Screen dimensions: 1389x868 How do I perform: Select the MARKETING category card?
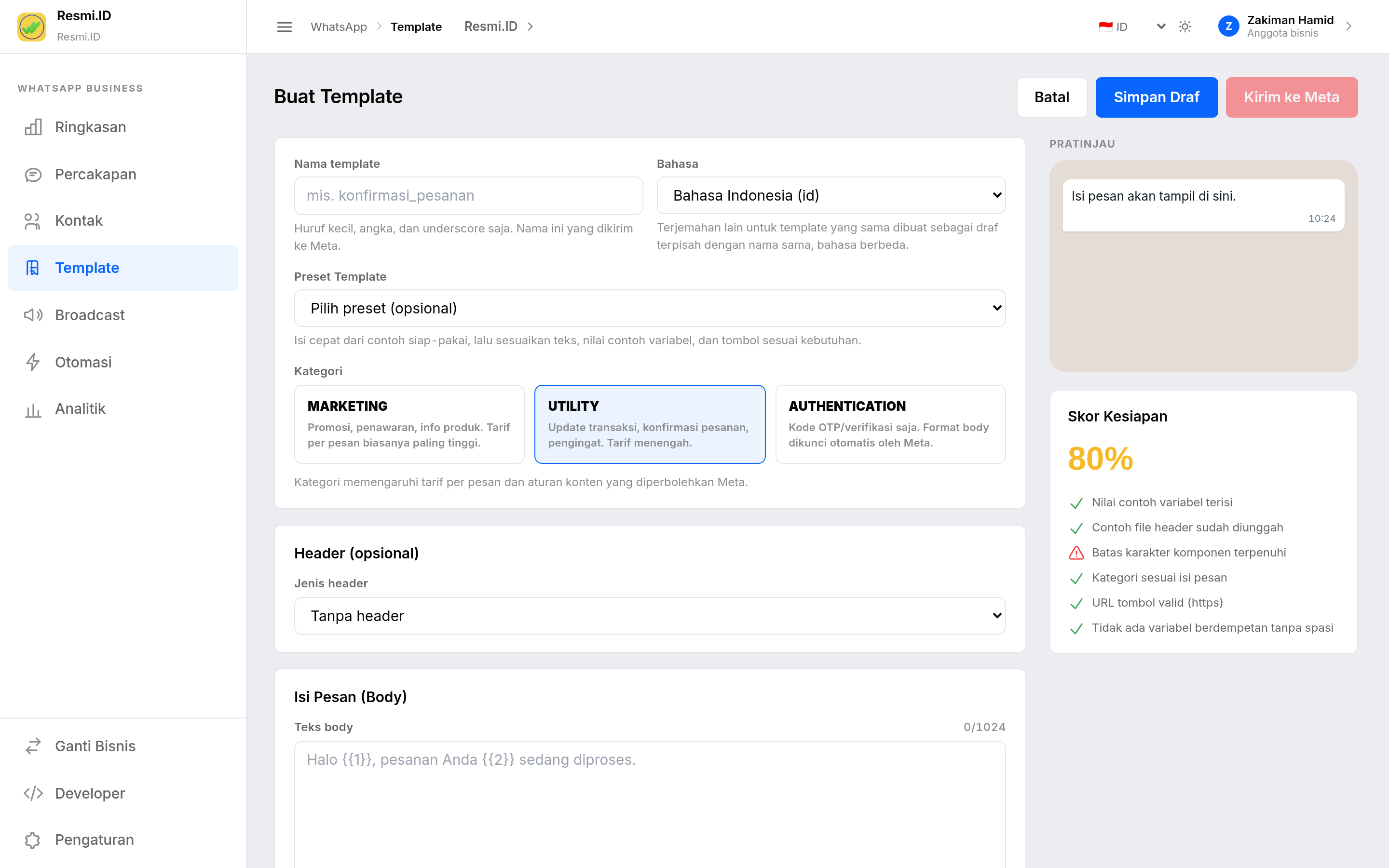tap(409, 424)
